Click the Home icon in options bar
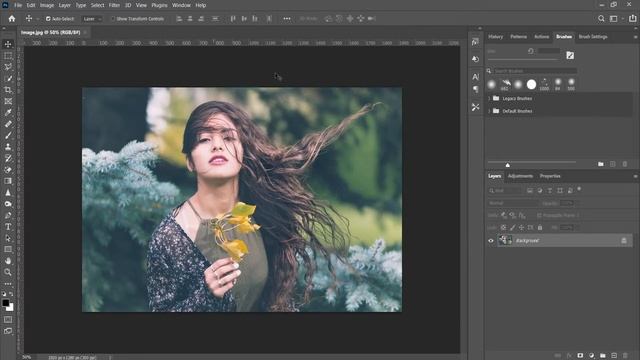This screenshot has width=640, height=360. point(12,19)
